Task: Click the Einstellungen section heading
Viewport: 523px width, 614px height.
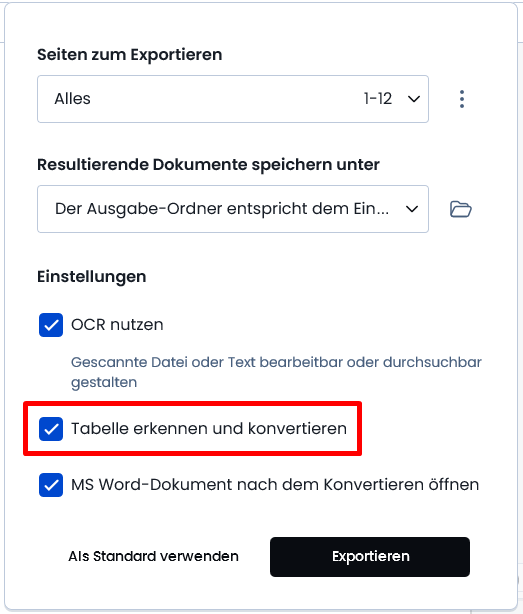Action: [92, 277]
